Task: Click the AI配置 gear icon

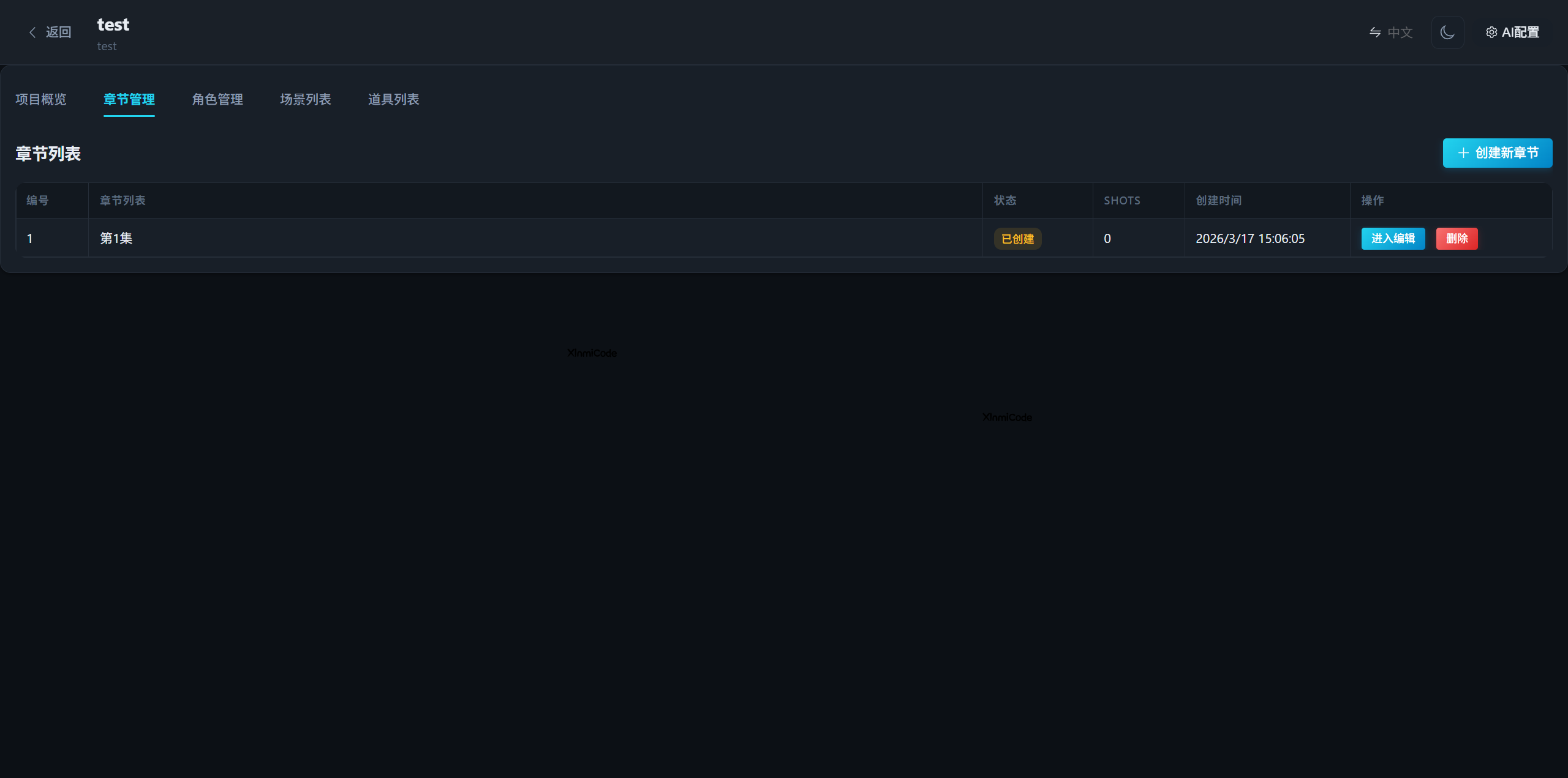Action: coord(1491,32)
